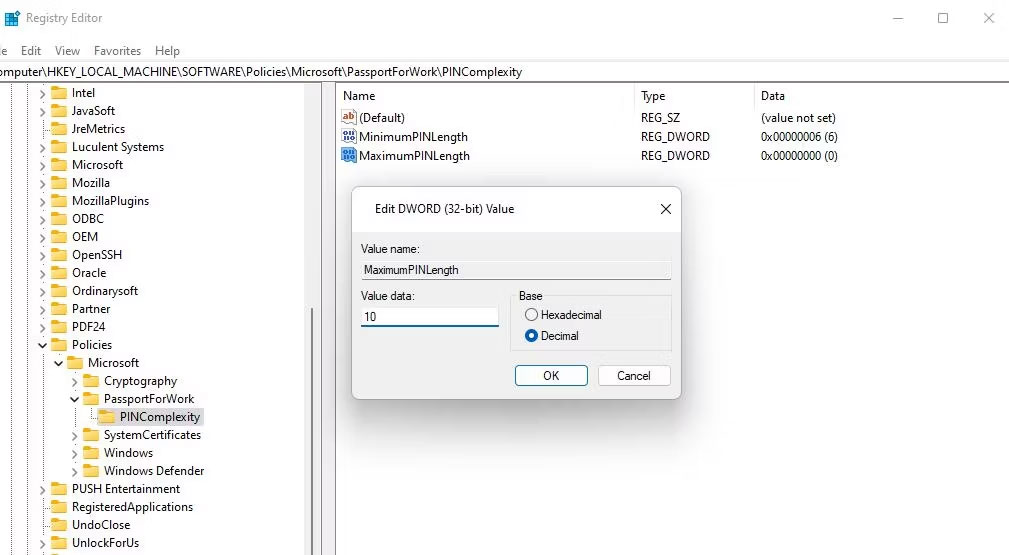The width and height of the screenshot is (1009, 555).
Task: Expand the OpenSSH tree node
Action: tap(43, 255)
